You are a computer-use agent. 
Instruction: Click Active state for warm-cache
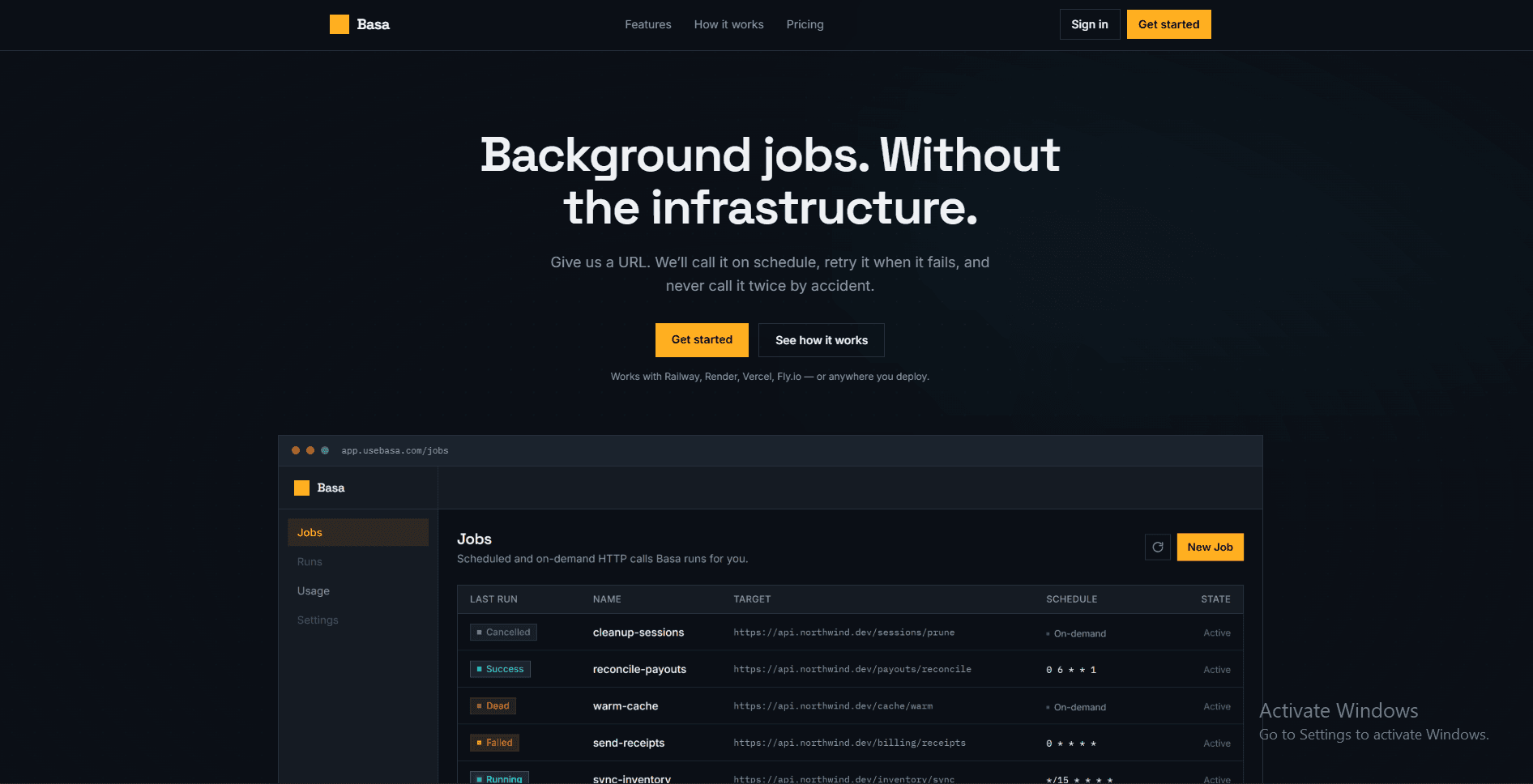pyautogui.click(x=1217, y=707)
